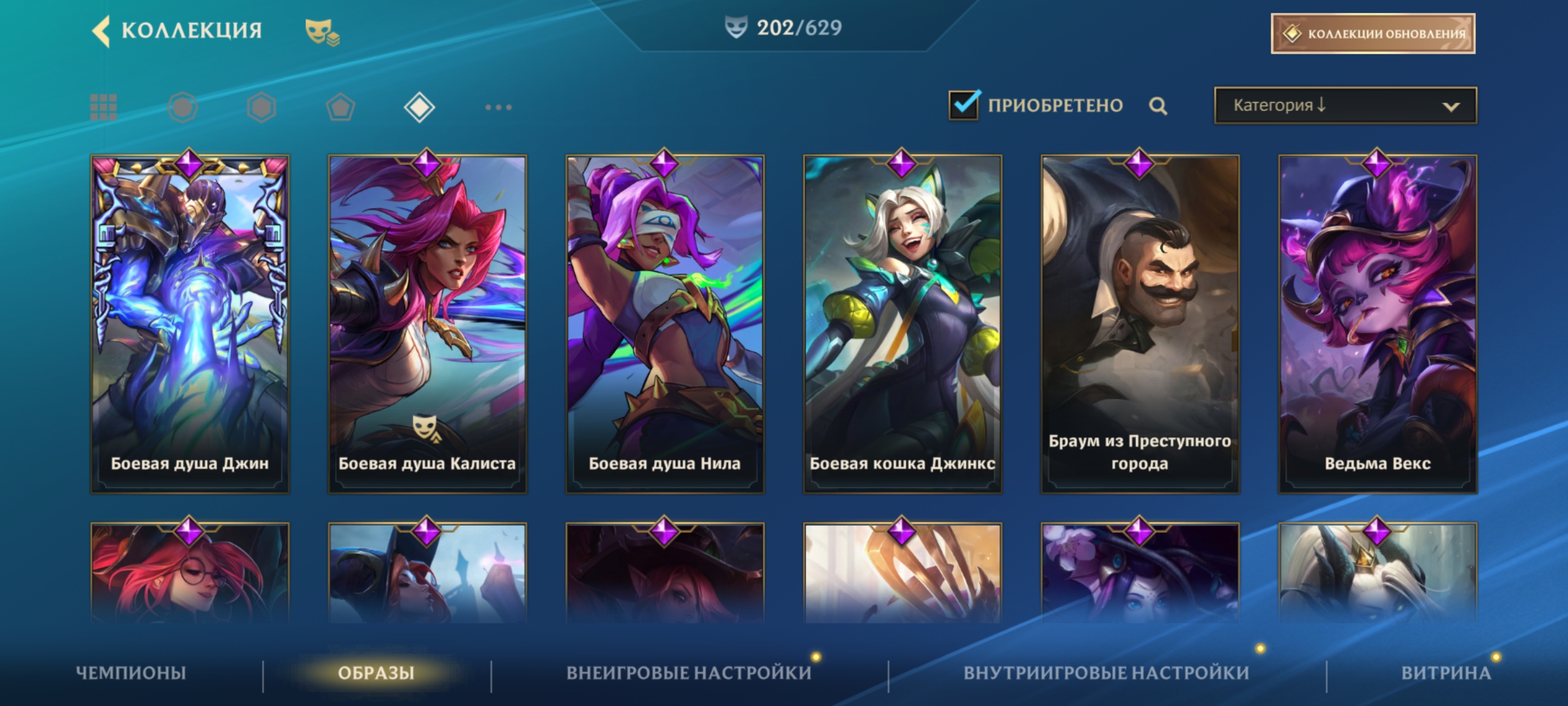The image size is (1568, 706).
Task: Go to the Витрина tab
Action: coord(1446,673)
